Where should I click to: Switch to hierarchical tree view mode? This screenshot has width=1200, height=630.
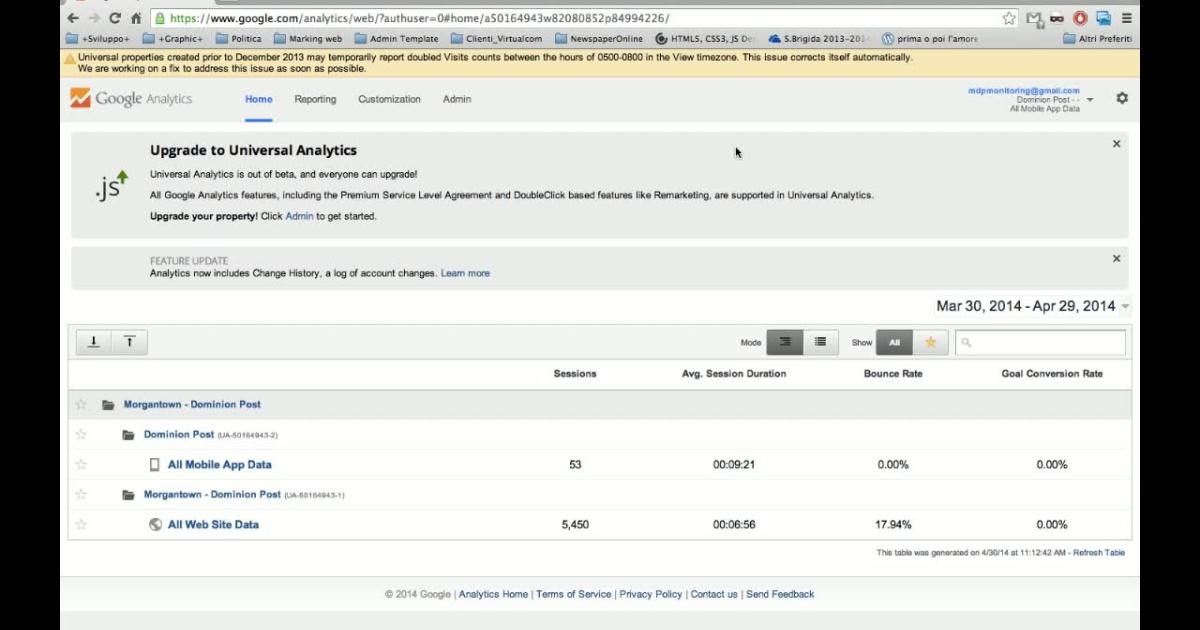(x=785, y=342)
